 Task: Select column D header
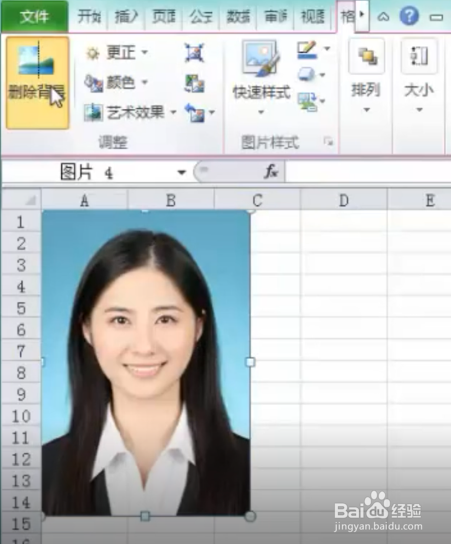tap(343, 200)
